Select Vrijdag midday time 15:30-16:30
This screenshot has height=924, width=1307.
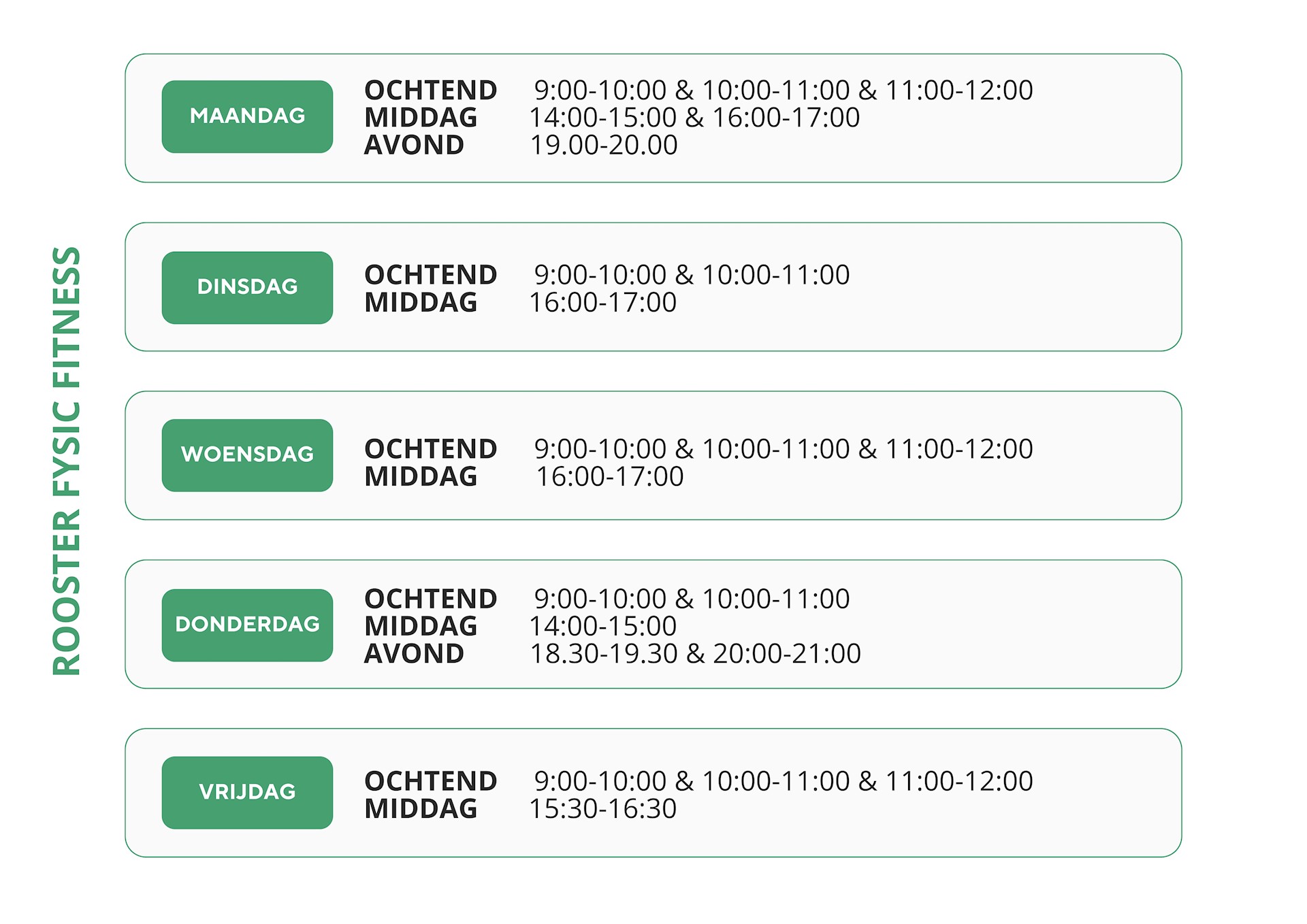click(x=603, y=808)
